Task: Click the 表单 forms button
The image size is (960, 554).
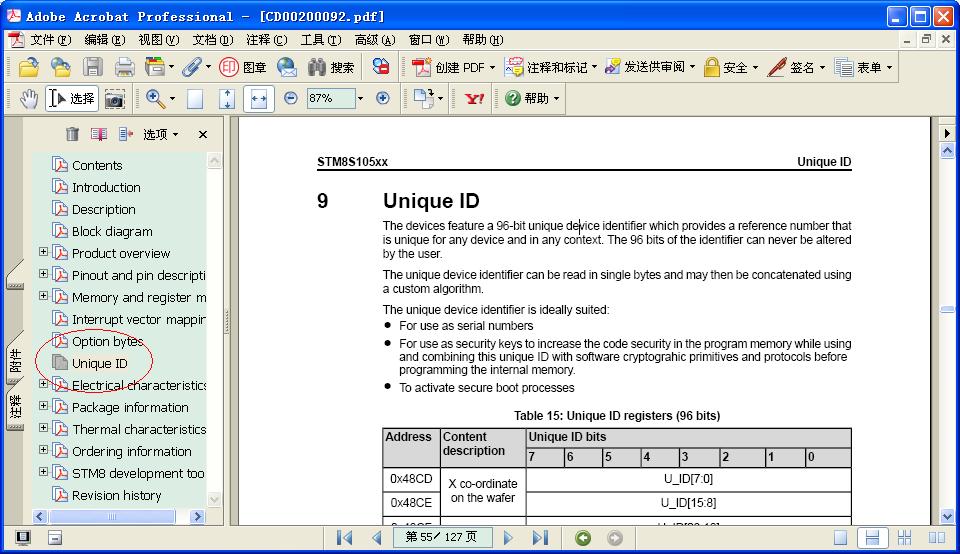Action: click(863, 67)
